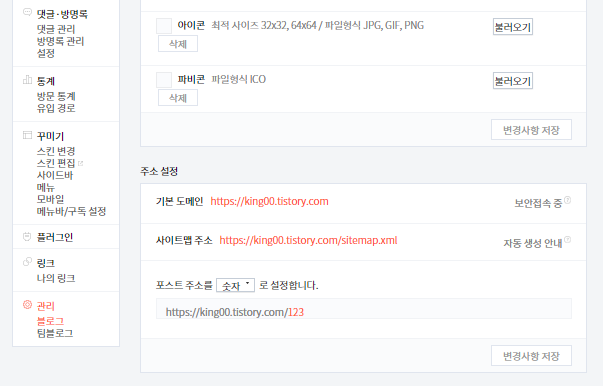Open 설정 under 댓글·방명록
The image size is (603, 386).
[x=46, y=53]
